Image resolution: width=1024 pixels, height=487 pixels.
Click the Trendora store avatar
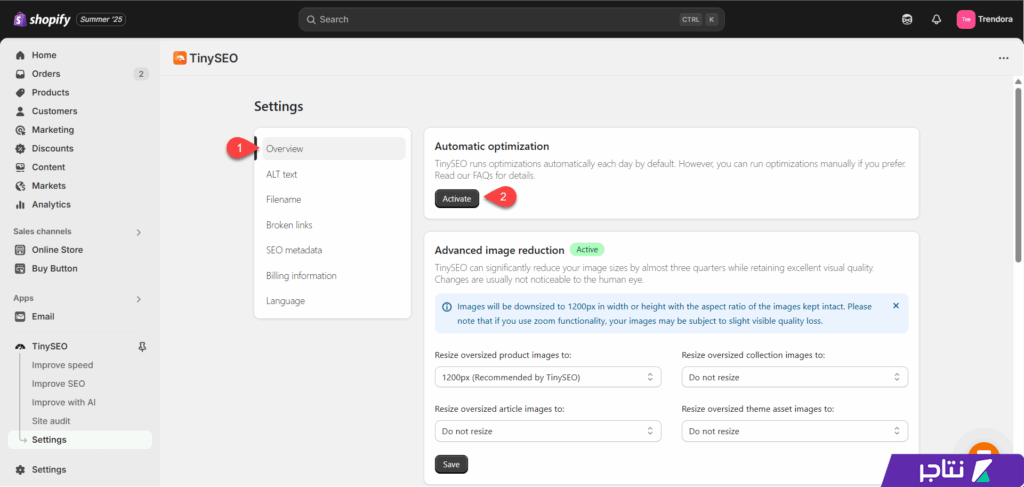[x=966, y=20]
